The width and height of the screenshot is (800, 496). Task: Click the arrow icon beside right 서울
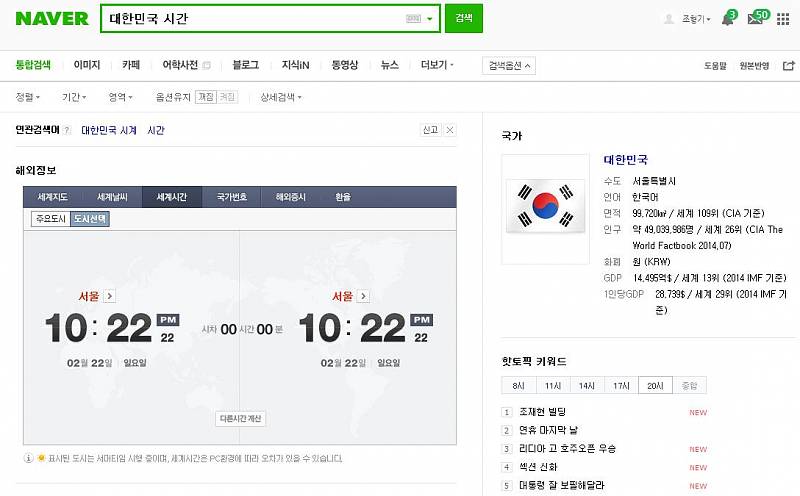[362, 296]
